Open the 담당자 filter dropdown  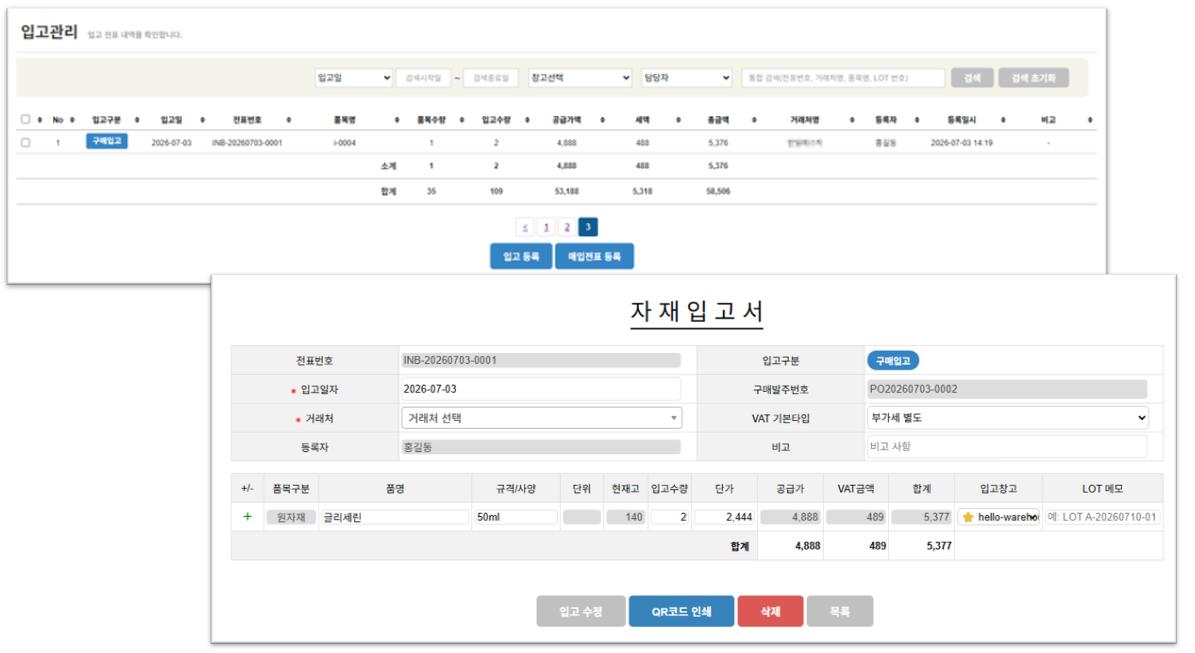(x=687, y=78)
